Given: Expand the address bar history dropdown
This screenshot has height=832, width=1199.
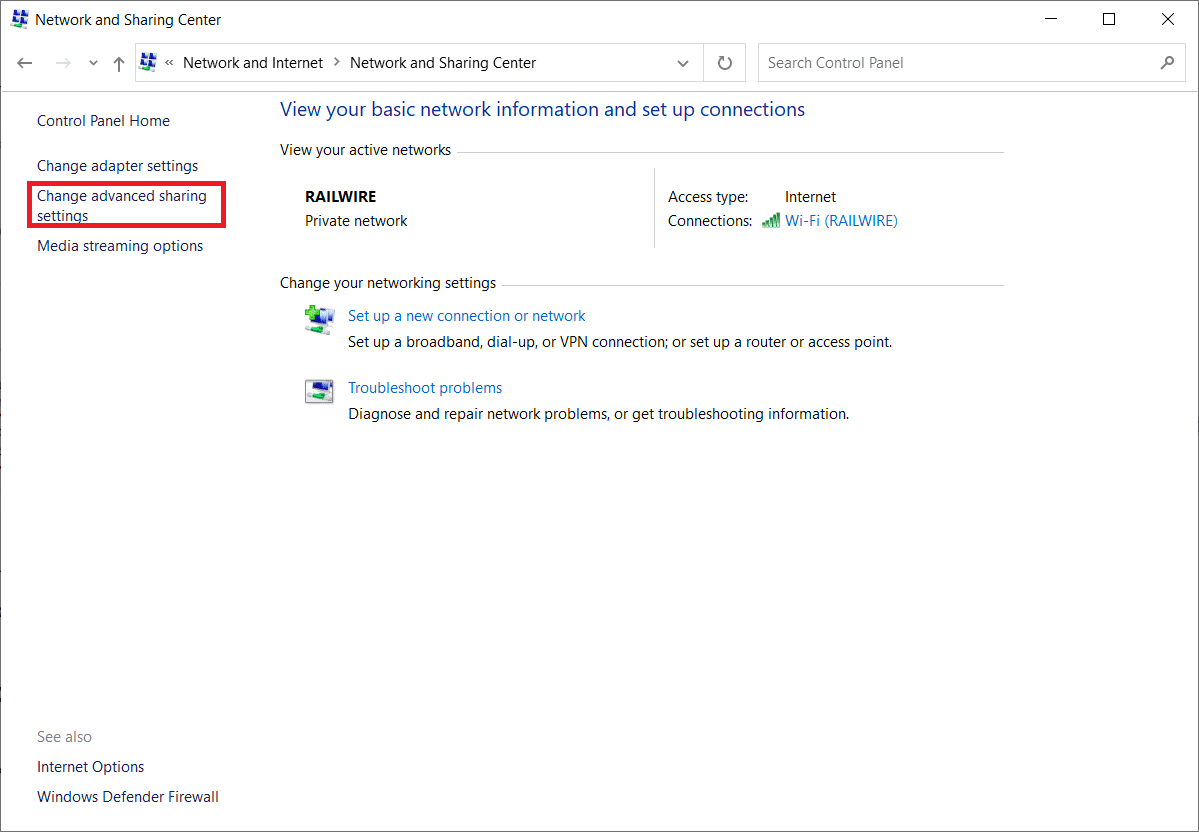Looking at the screenshot, I should click(x=683, y=63).
